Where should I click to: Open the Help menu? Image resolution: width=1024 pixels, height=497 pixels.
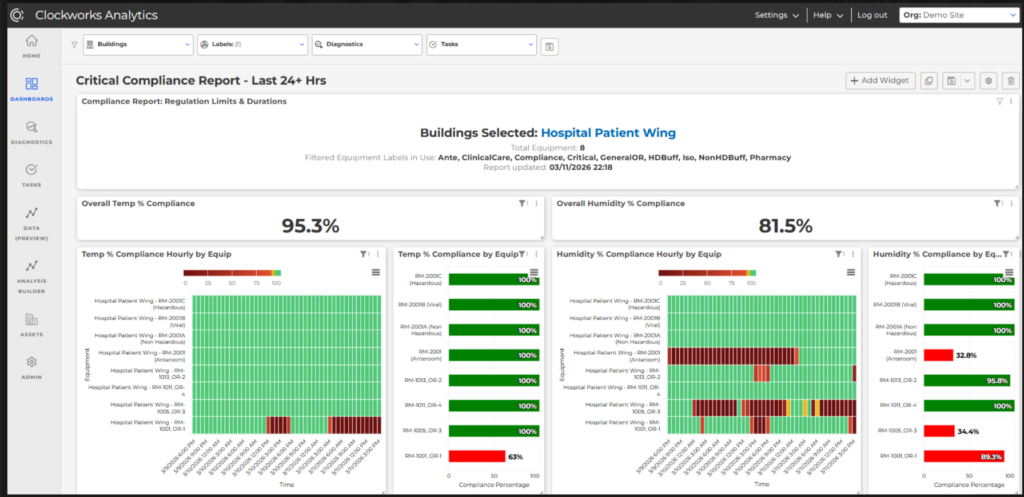pyautogui.click(x=827, y=15)
